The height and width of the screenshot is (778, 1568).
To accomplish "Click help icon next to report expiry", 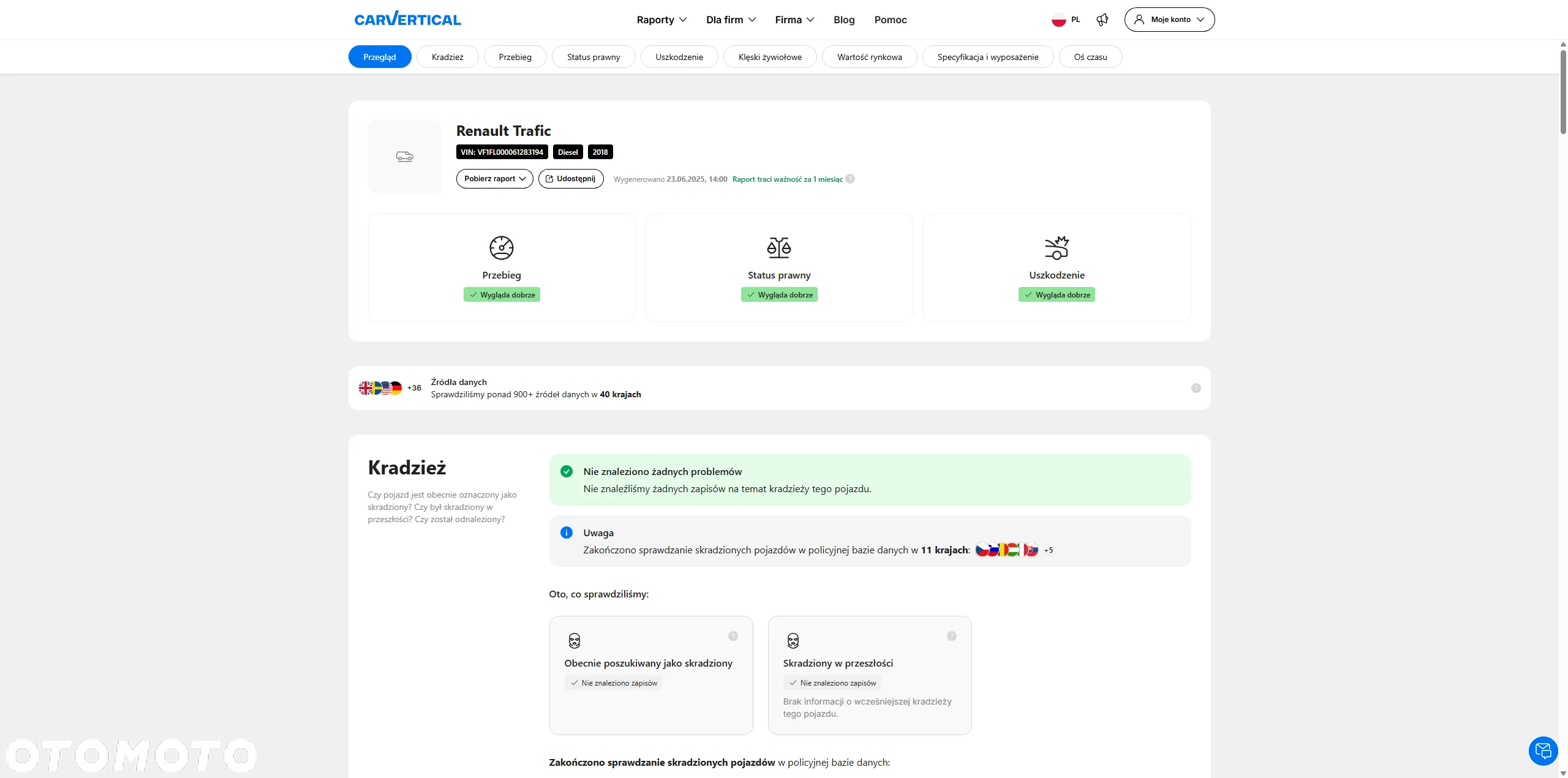I will [x=850, y=179].
